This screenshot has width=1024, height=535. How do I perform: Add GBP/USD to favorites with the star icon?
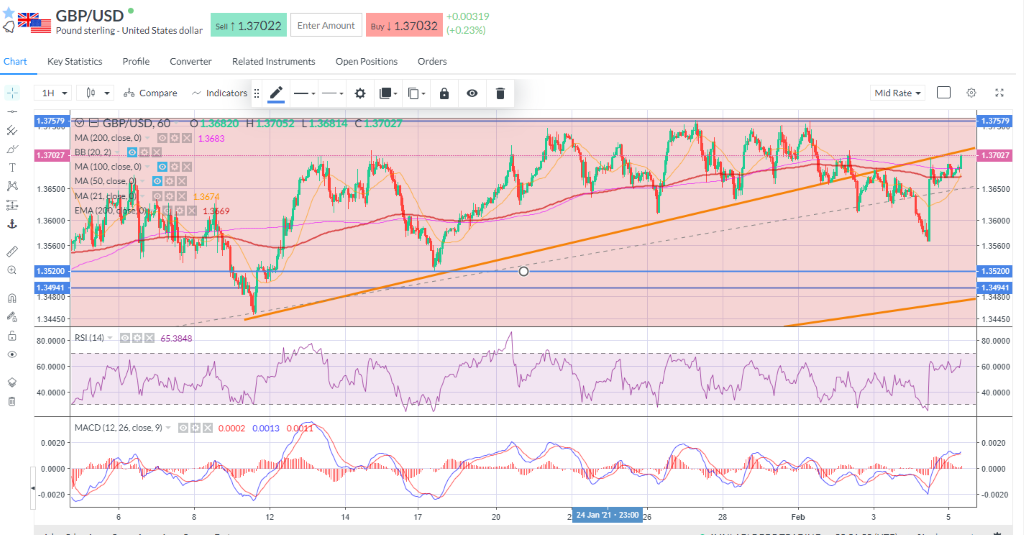point(8,13)
